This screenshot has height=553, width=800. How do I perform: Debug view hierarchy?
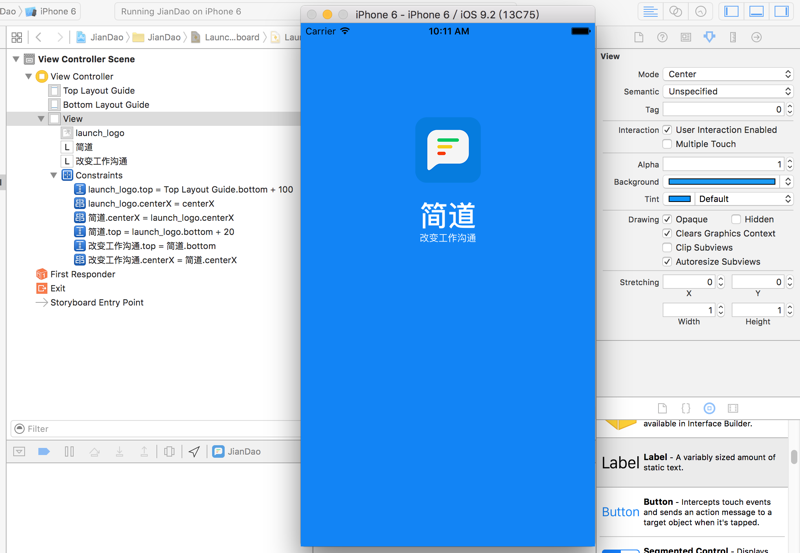point(169,451)
